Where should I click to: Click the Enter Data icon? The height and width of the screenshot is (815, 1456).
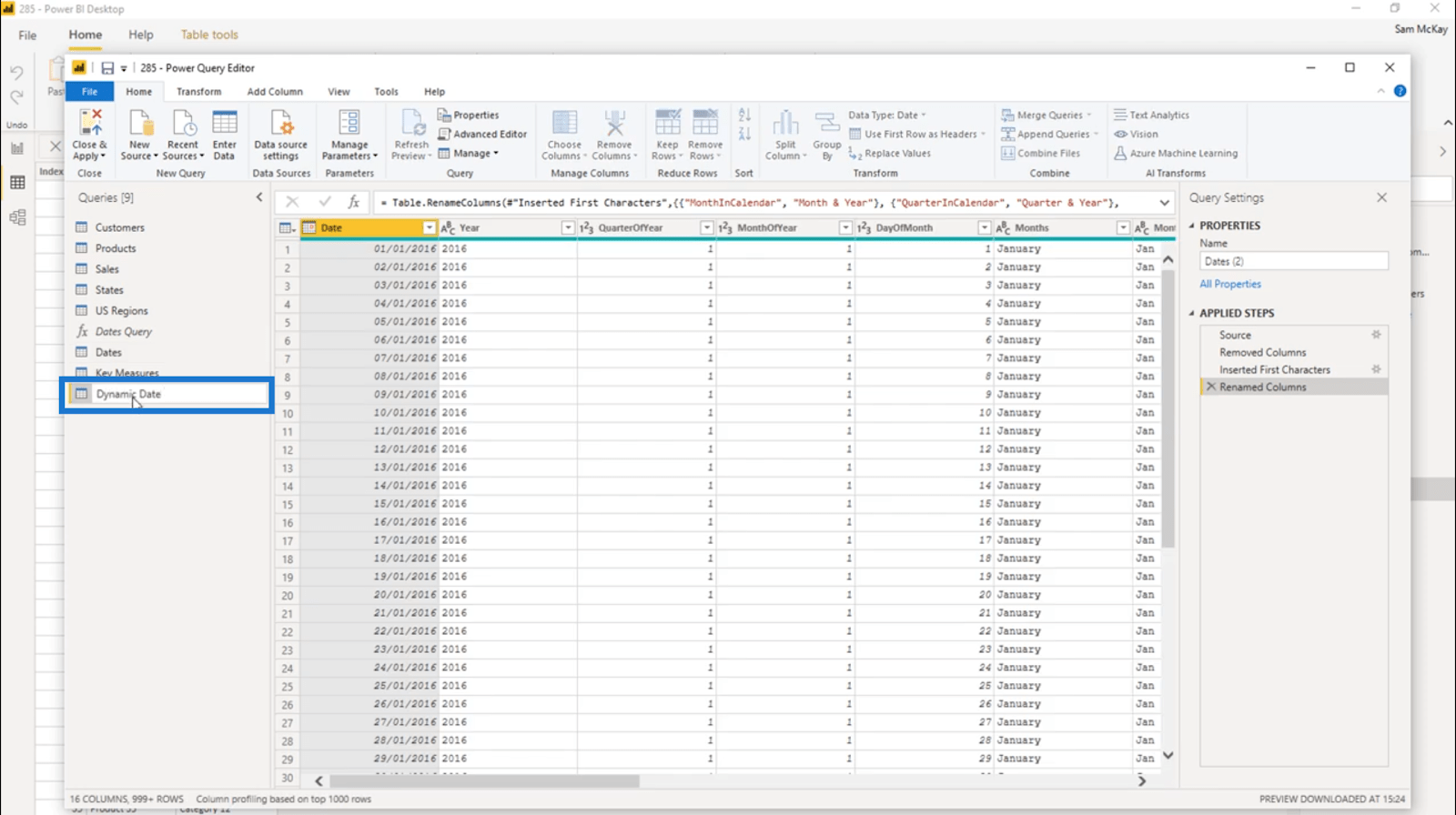point(225,123)
